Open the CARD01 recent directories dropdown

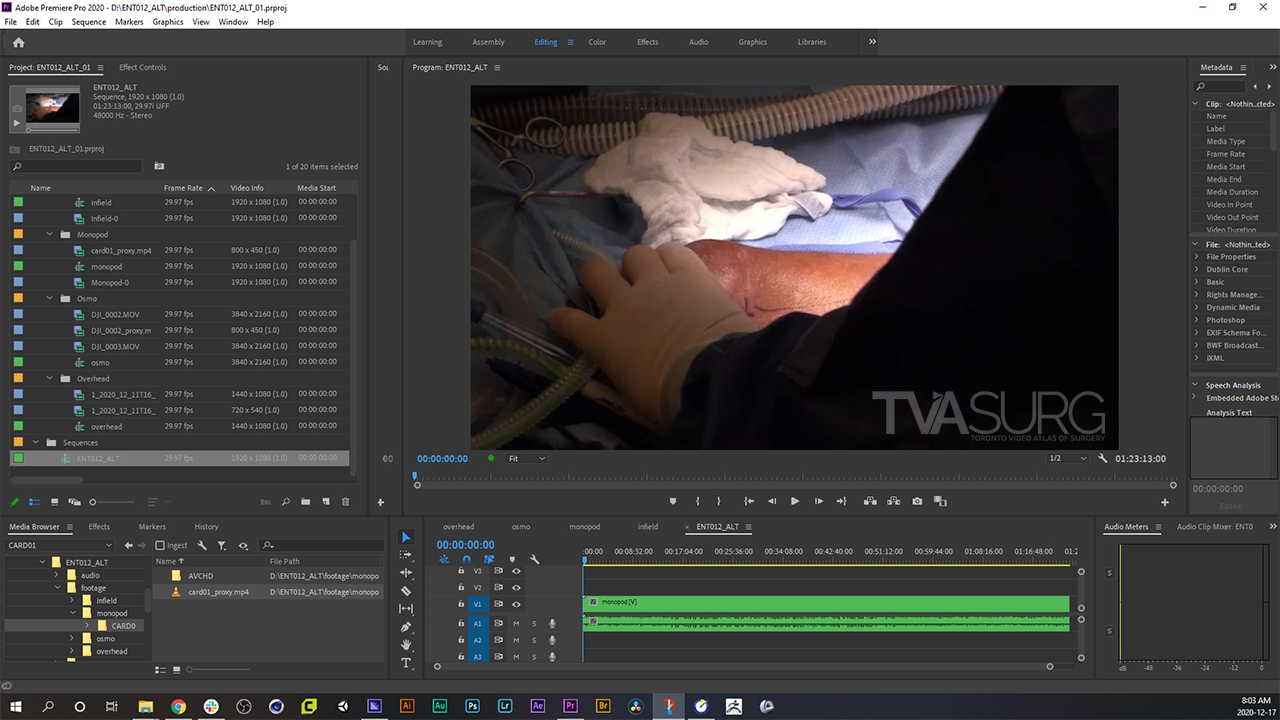[62, 545]
